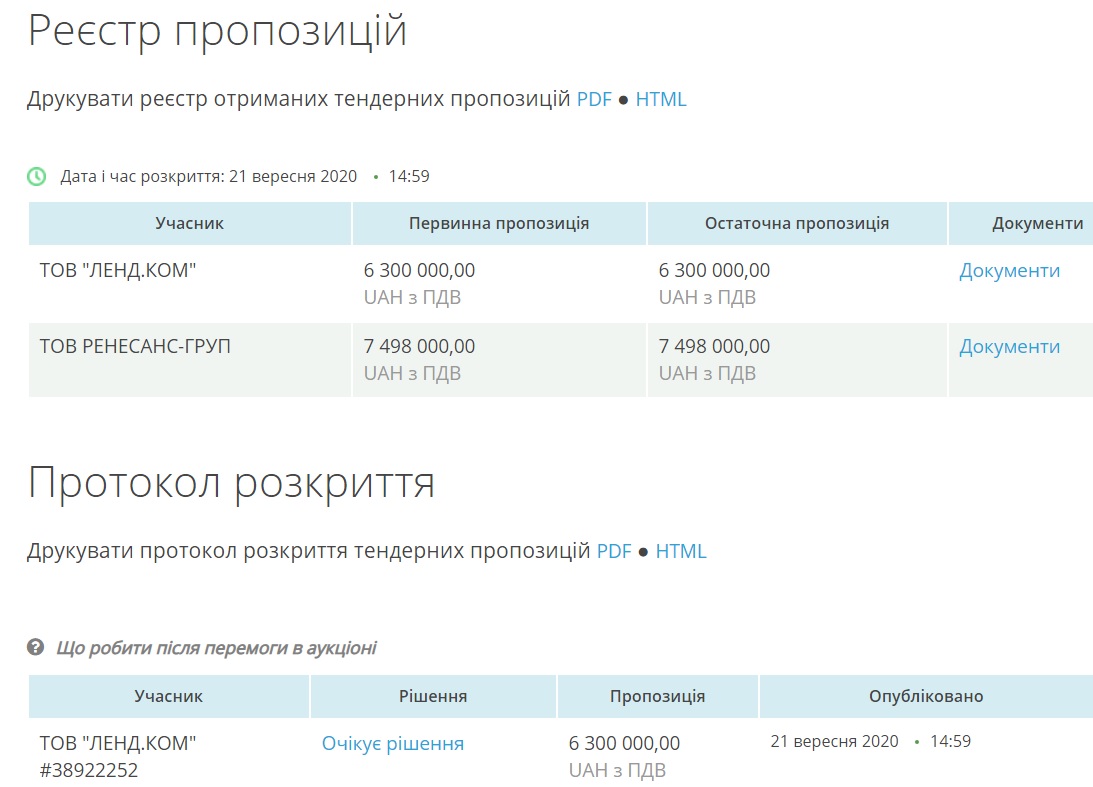Open Документи link for ТОВ "ЛЕНД.КОМ"

coord(1009,271)
